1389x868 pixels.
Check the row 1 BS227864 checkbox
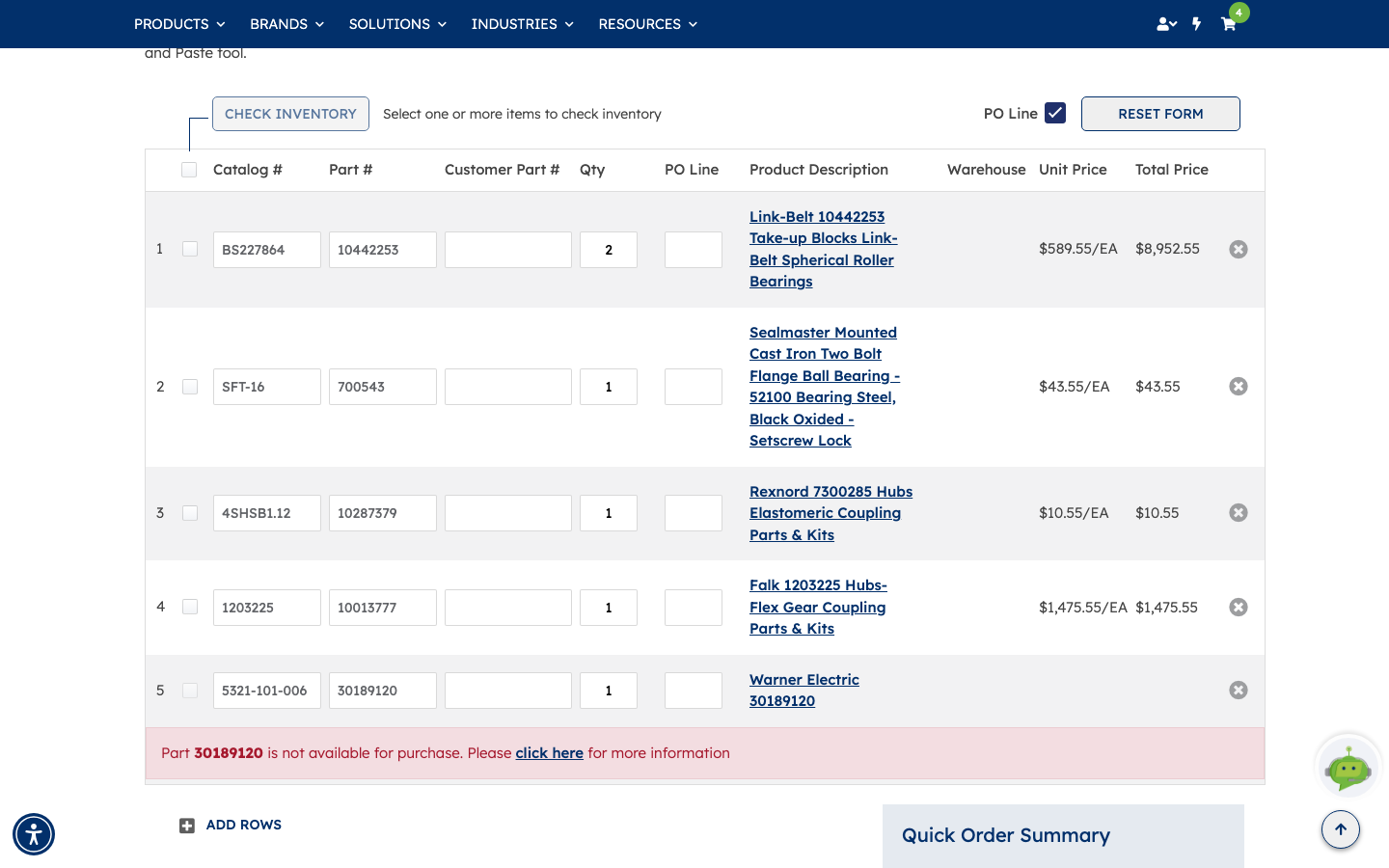190,250
